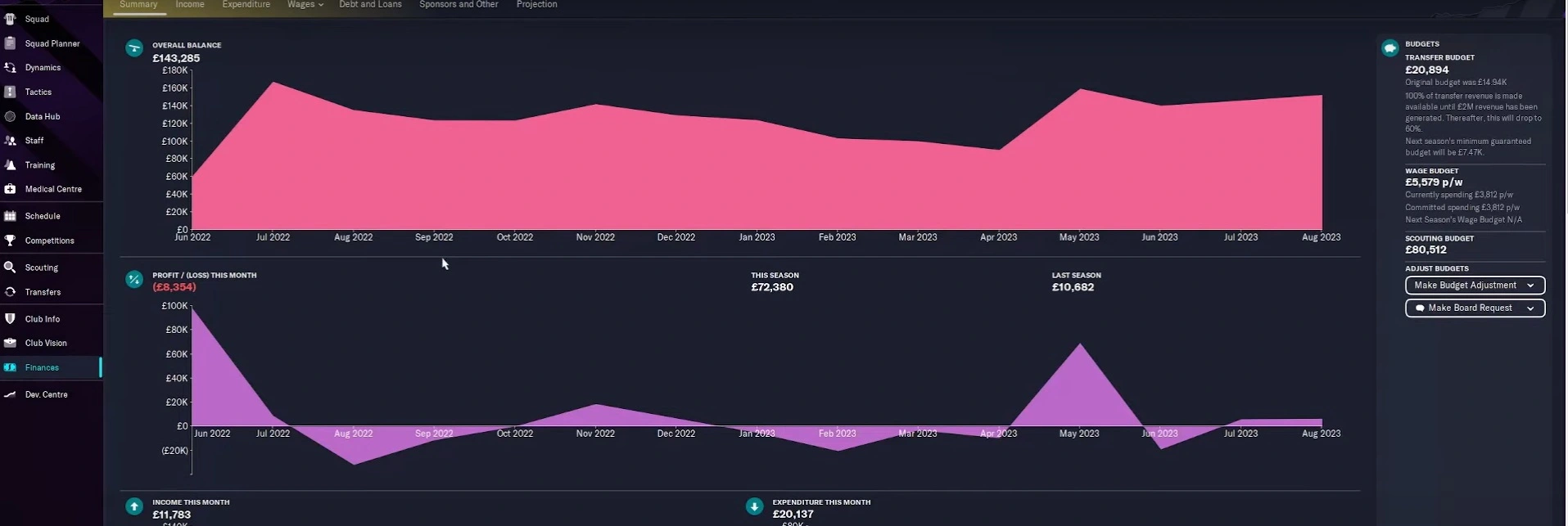Open the Make Budget Adjustment dropdown
Screen dimensions: 1568x526
pyautogui.click(x=1474, y=285)
